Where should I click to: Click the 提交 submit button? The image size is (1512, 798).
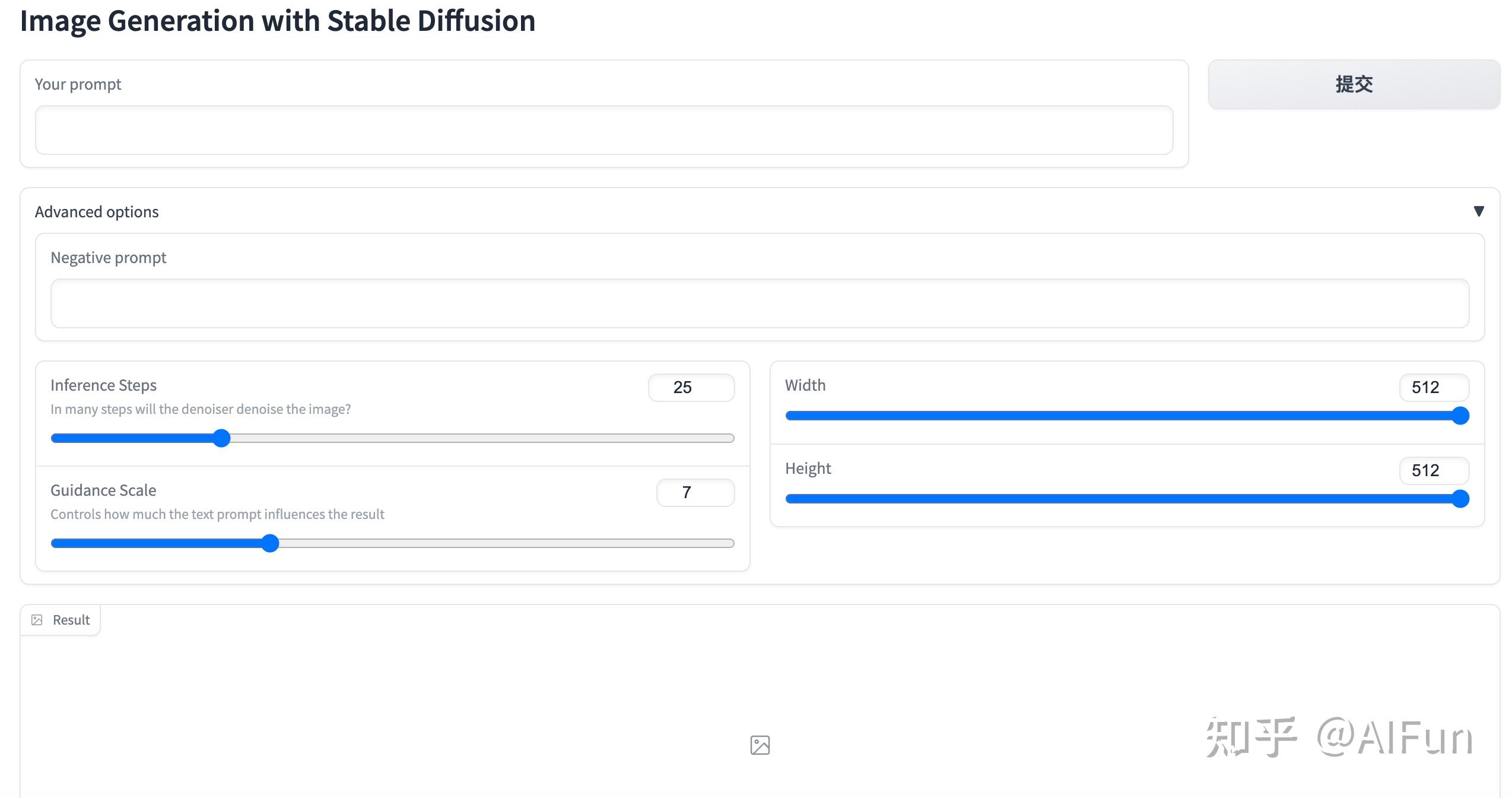1354,84
